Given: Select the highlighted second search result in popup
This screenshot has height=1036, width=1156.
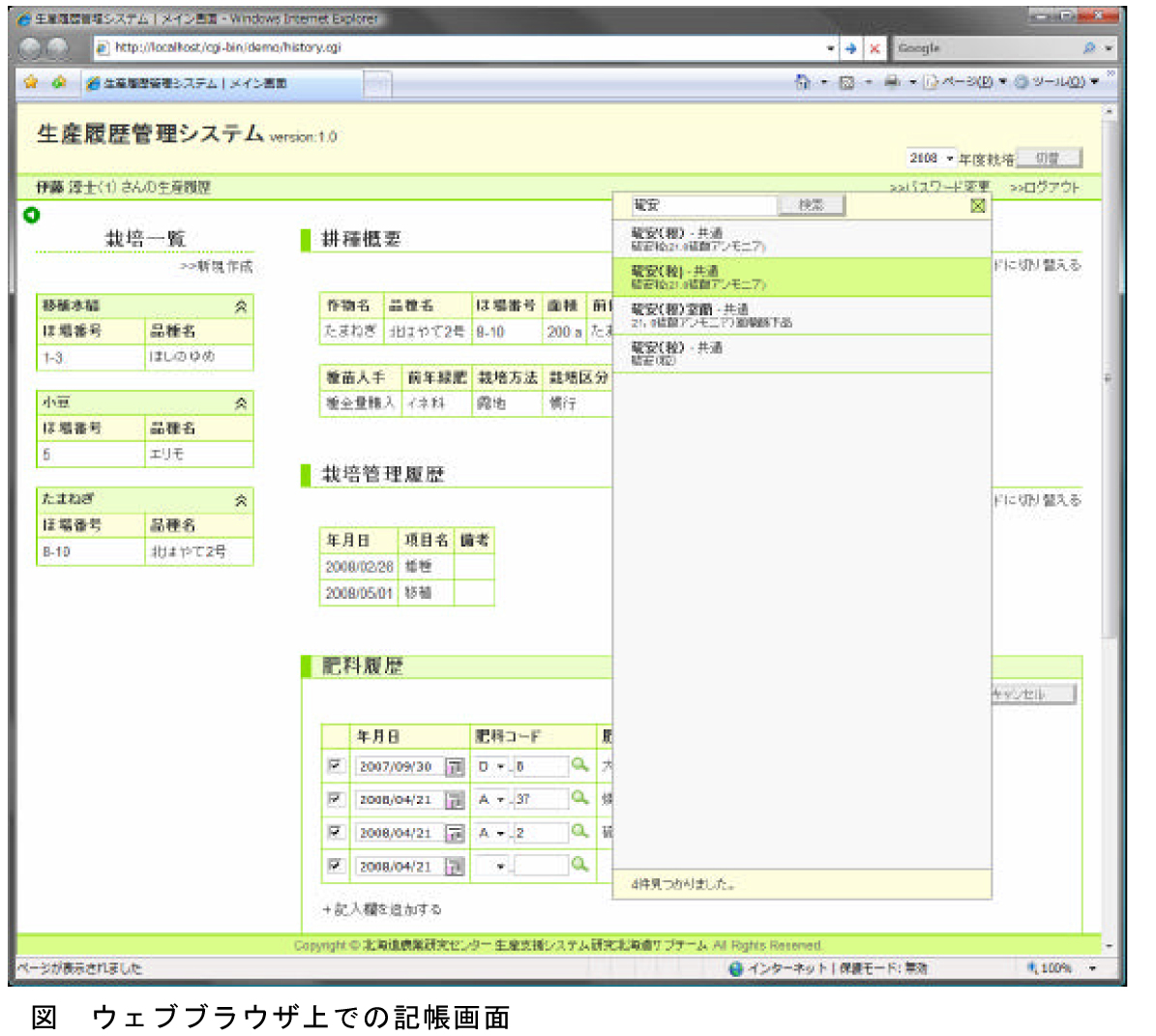Looking at the screenshot, I should pos(801,277).
